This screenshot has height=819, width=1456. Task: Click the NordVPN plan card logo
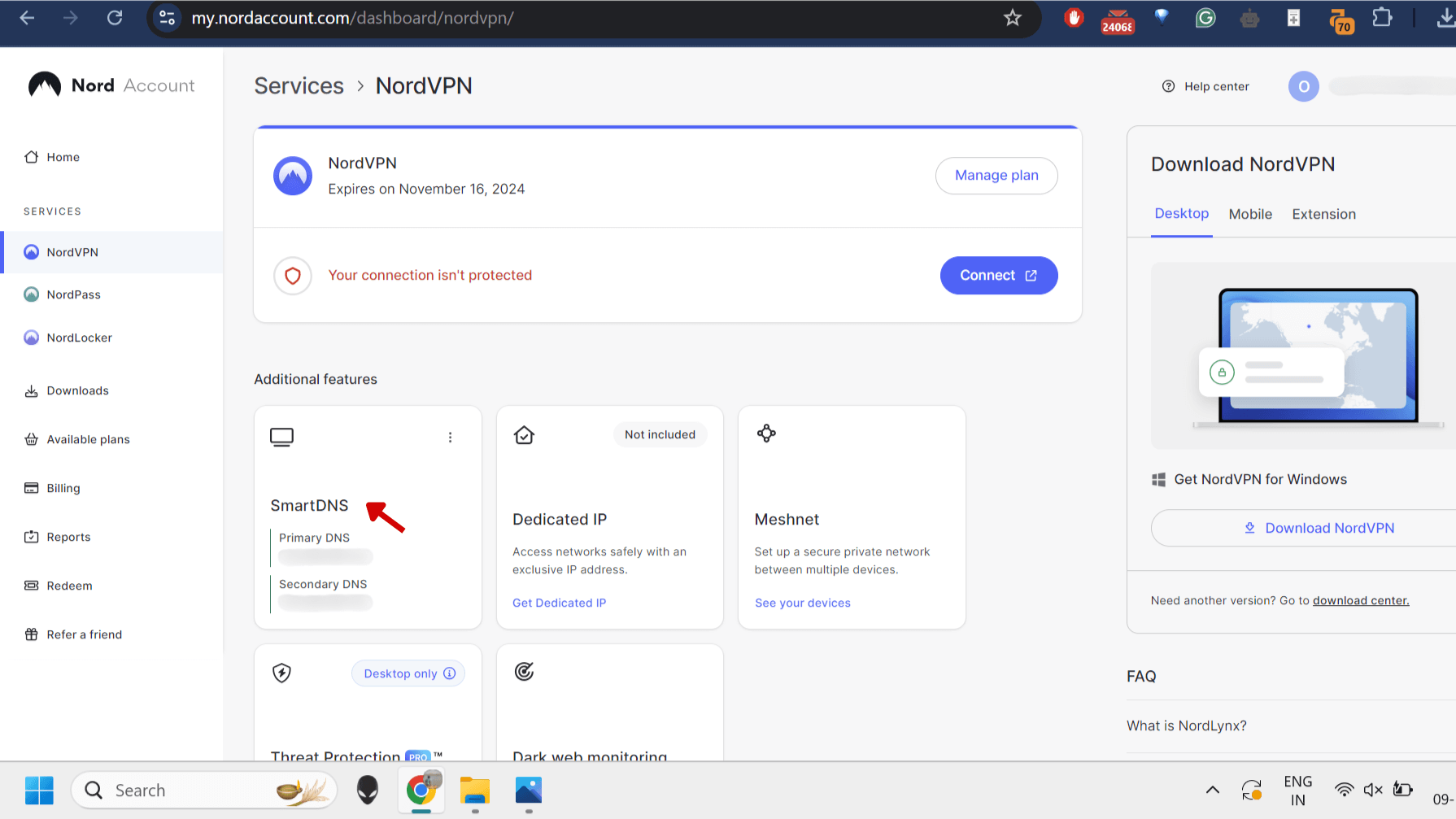click(293, 176)
